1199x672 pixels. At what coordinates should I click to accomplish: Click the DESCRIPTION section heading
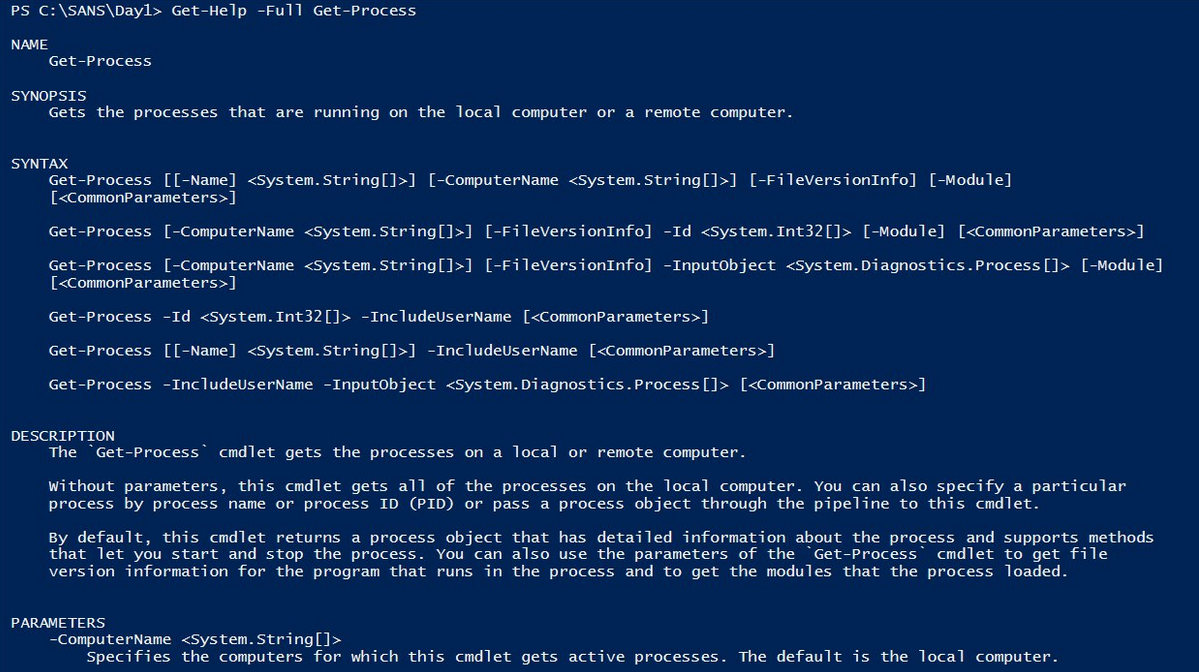click(63, 436)
